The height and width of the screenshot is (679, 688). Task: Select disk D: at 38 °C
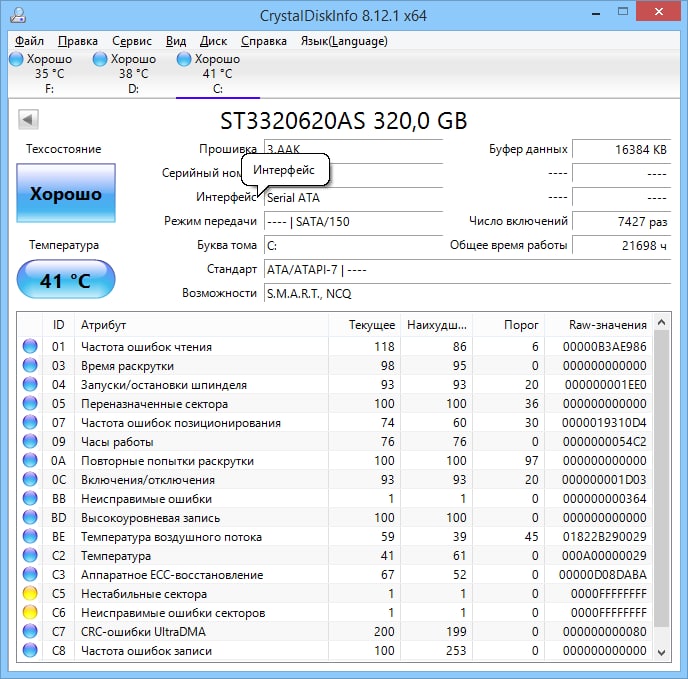pyautogui.click(x=125, y=73)
